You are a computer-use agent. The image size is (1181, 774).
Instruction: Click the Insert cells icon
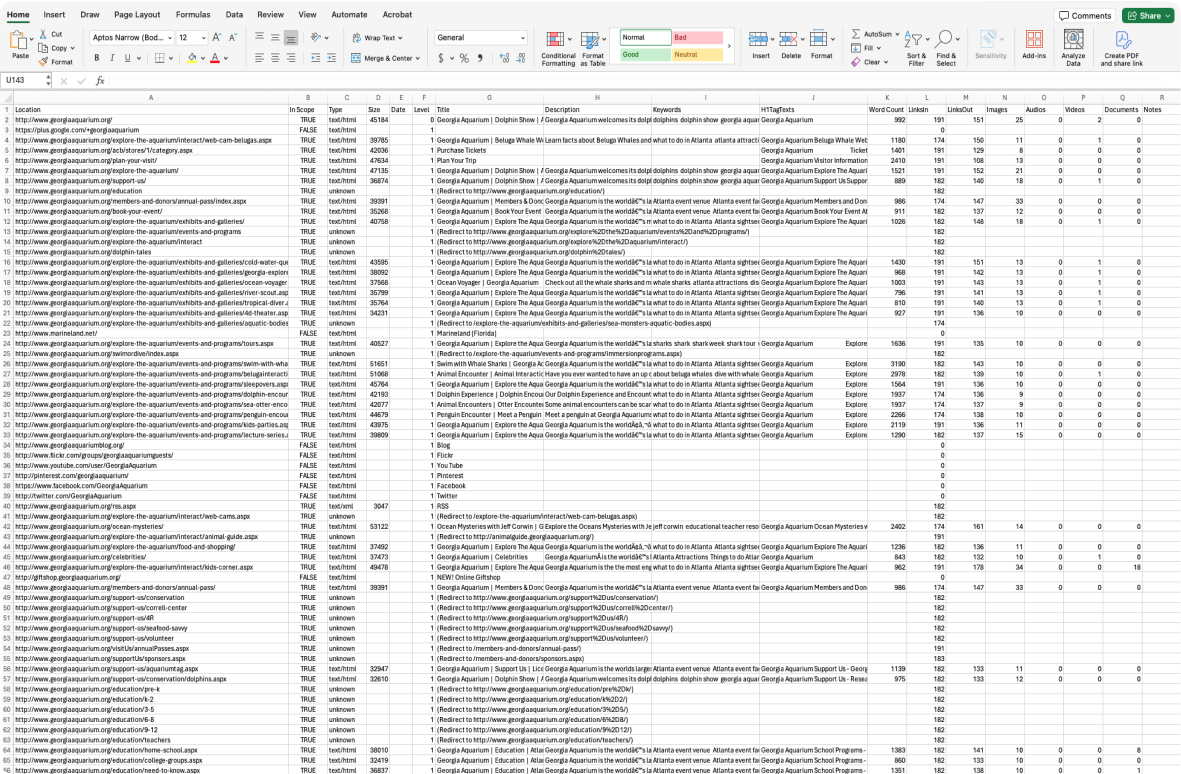click(x=758, y=39)
